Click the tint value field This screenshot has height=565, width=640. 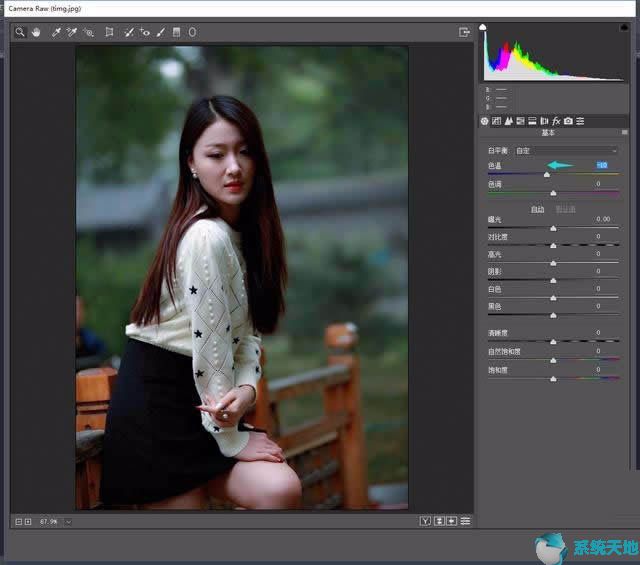tap(598, 184)
